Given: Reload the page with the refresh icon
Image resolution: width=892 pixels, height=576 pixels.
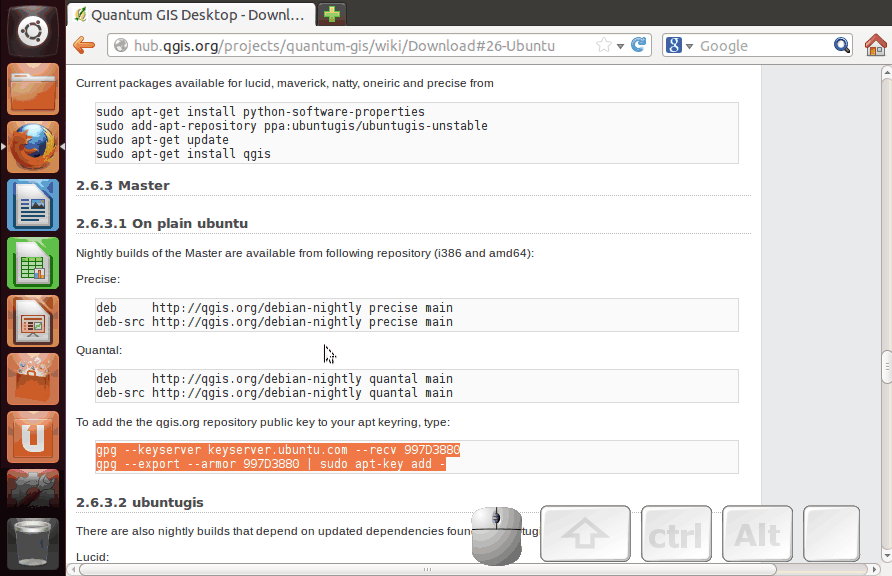Looking at the screenshot, I should 639,44.
